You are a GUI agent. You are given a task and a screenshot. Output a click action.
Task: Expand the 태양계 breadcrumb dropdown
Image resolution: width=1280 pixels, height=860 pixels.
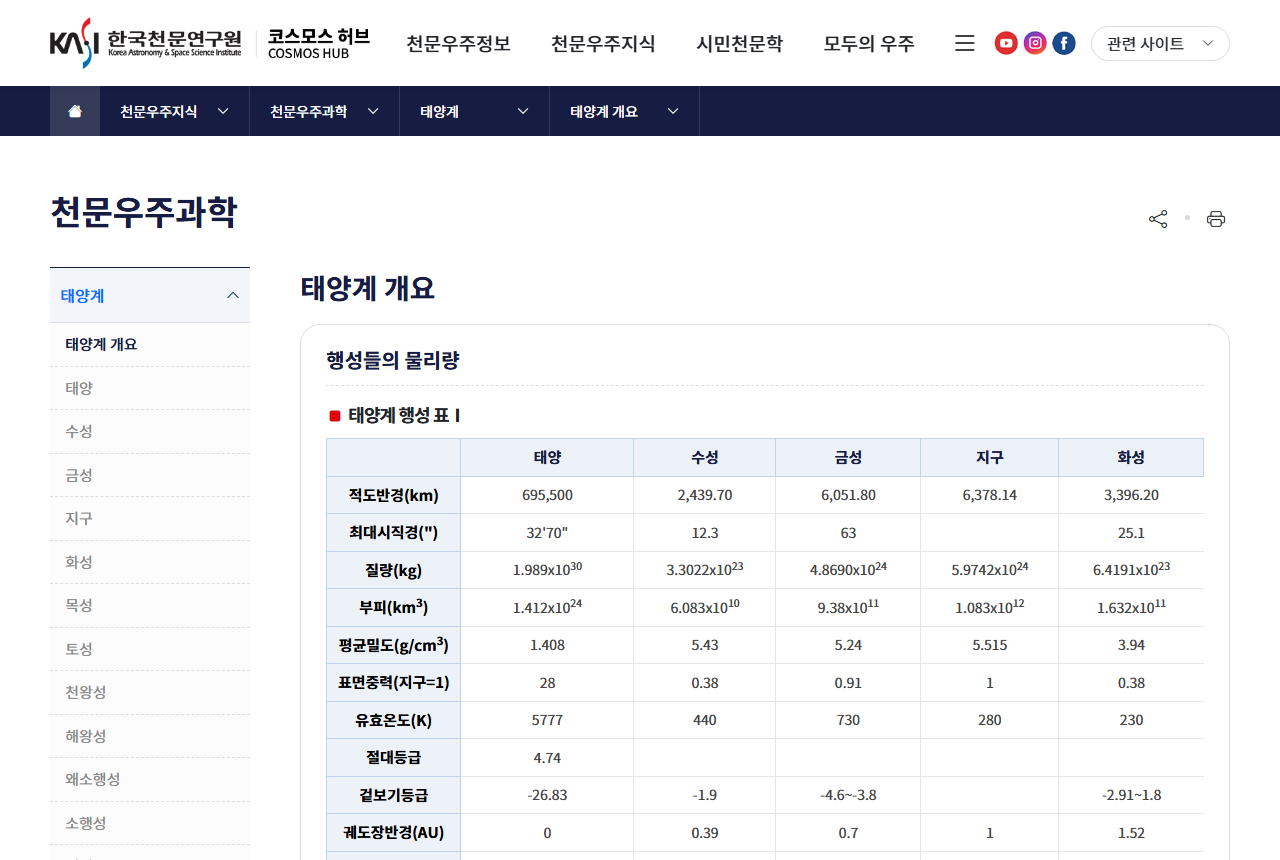(475, 111)
